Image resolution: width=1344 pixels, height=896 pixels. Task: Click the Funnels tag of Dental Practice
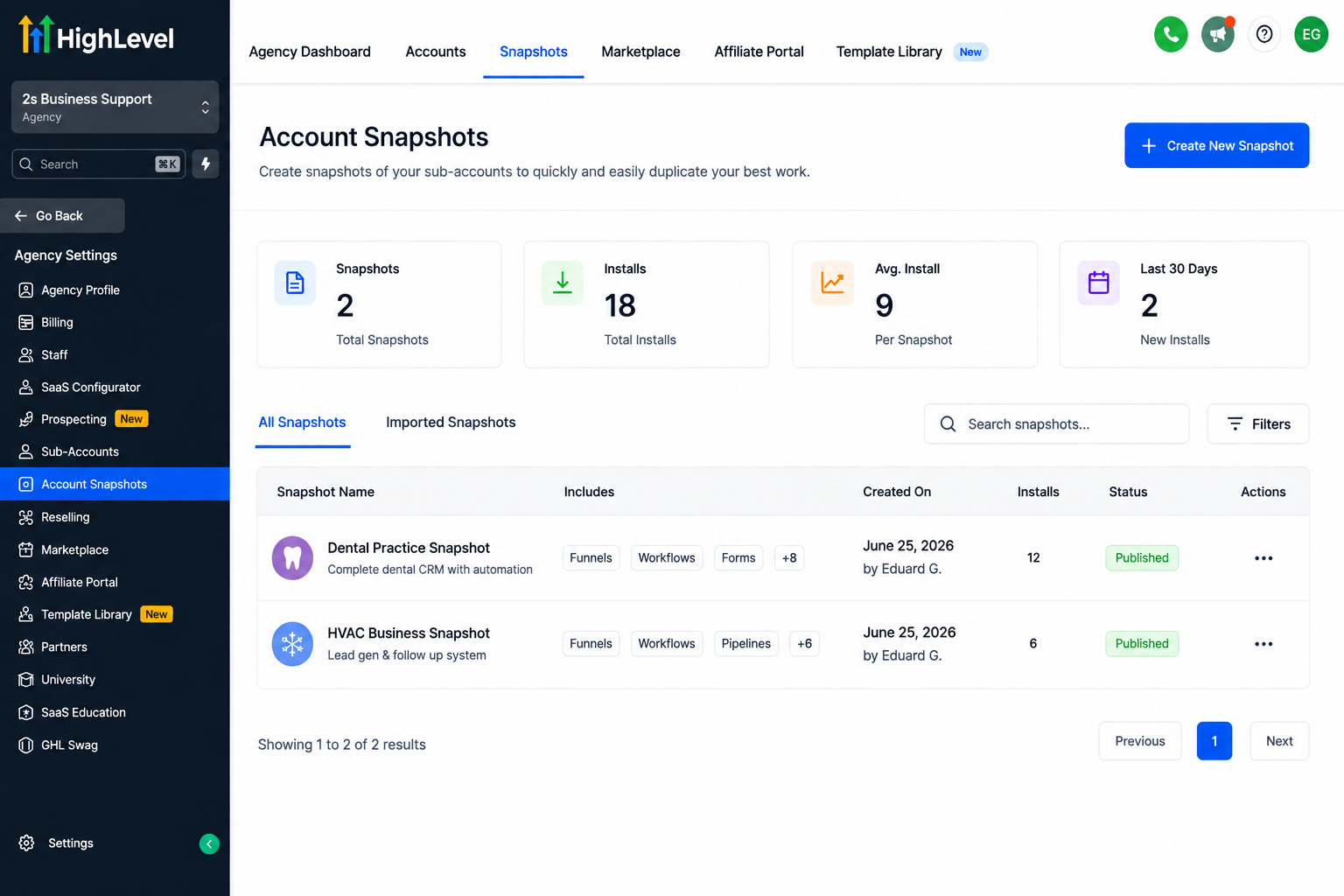tap(591, 557)
